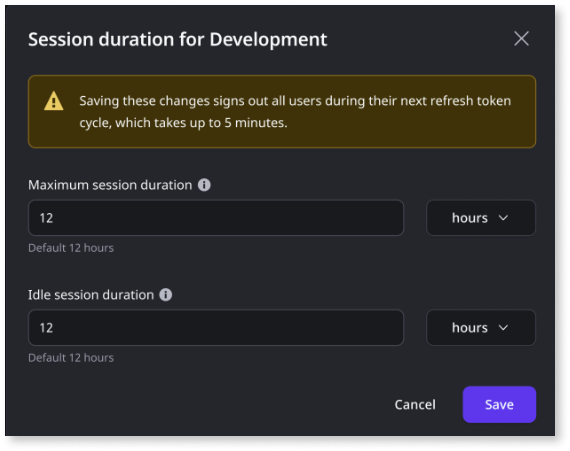Click the 'Maximum session duration' label

pyautogui.click(x=110, y=185)
